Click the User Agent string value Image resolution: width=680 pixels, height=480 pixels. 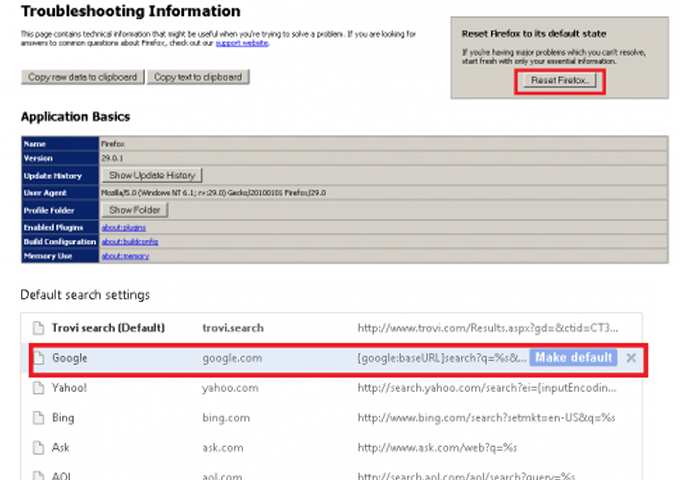[213, 193]
